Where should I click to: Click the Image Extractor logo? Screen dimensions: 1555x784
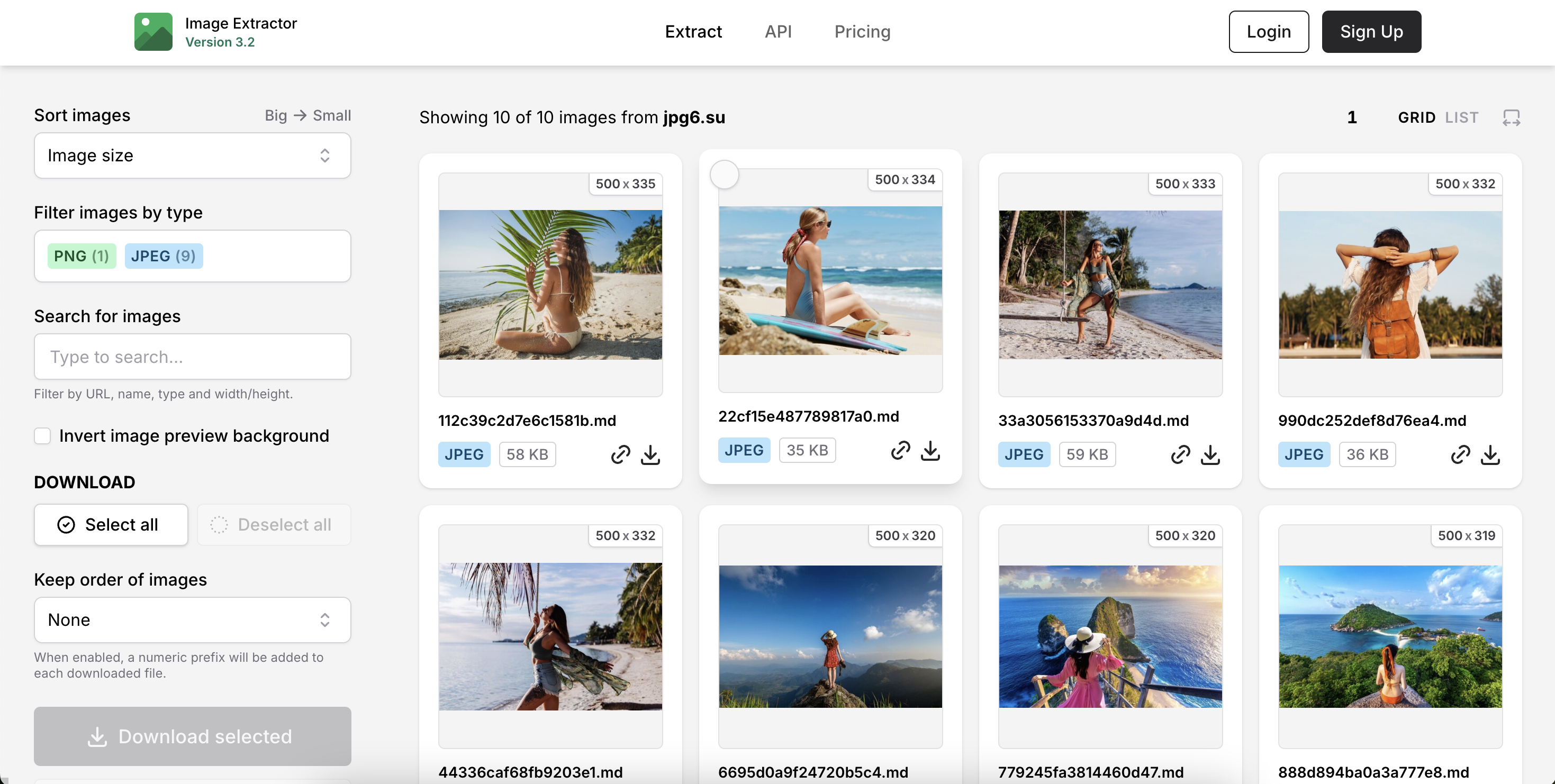point(154,31)
